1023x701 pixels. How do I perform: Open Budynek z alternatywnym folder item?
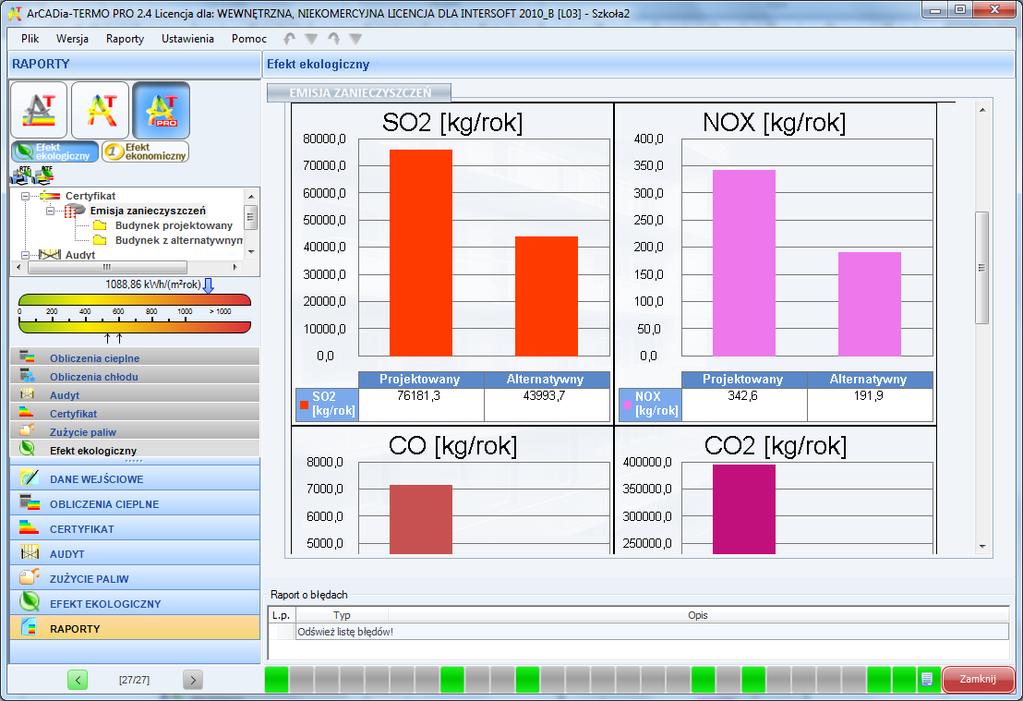coord(178,240)
